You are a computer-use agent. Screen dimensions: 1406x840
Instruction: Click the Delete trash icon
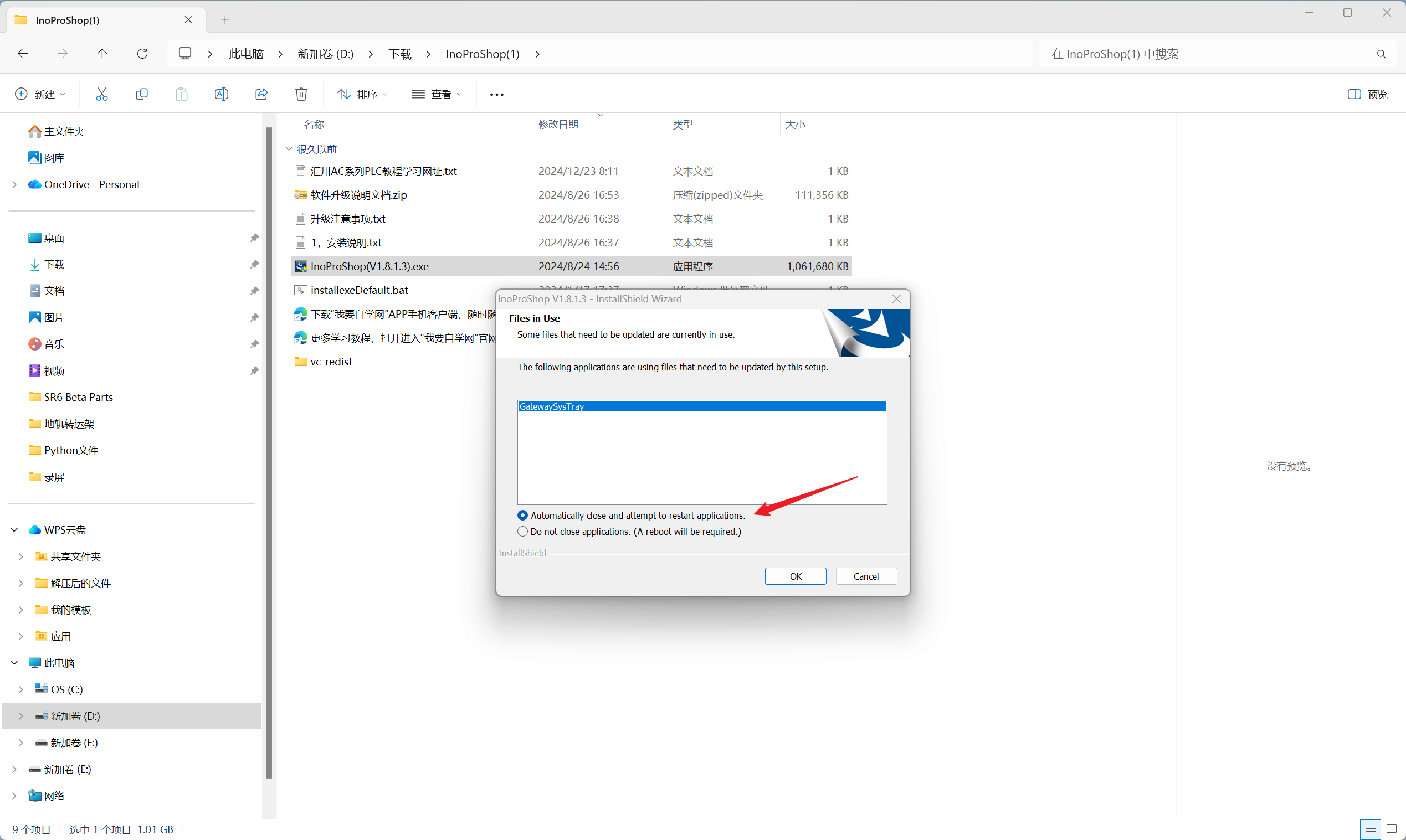pos(301,94)
